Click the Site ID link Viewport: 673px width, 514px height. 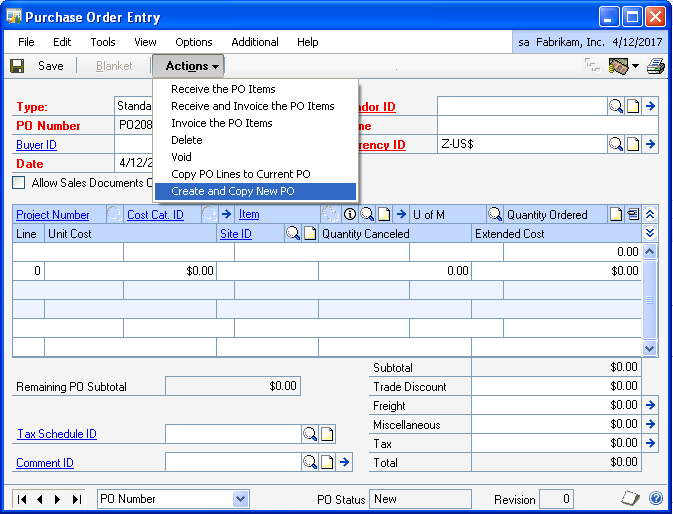click(x=236, y=234)
